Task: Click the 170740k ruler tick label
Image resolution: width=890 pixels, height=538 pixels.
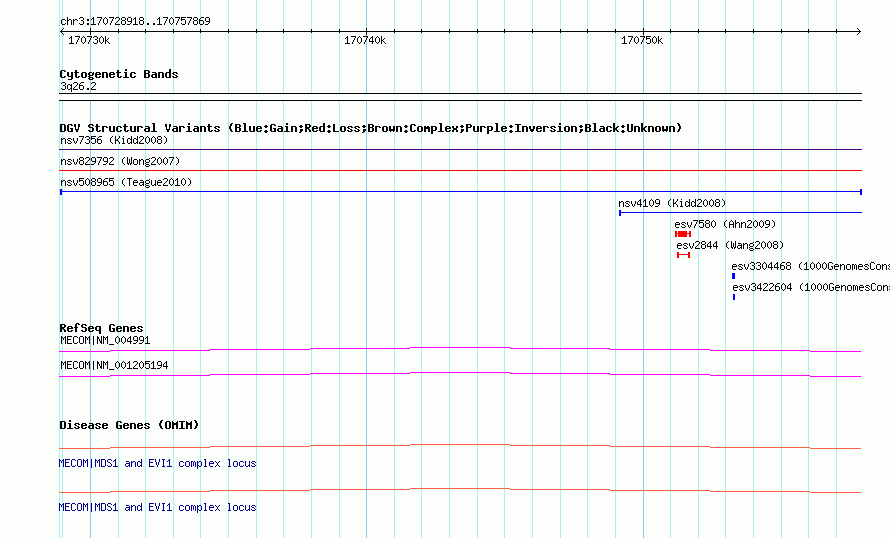Action: click(x=365, y=40)
